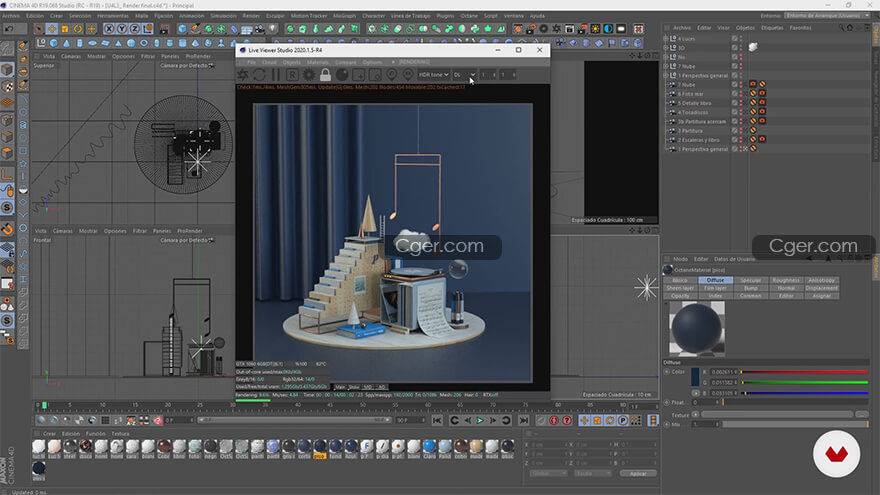
Task: Toggle the Z axis lock
Action: point(135,29)
